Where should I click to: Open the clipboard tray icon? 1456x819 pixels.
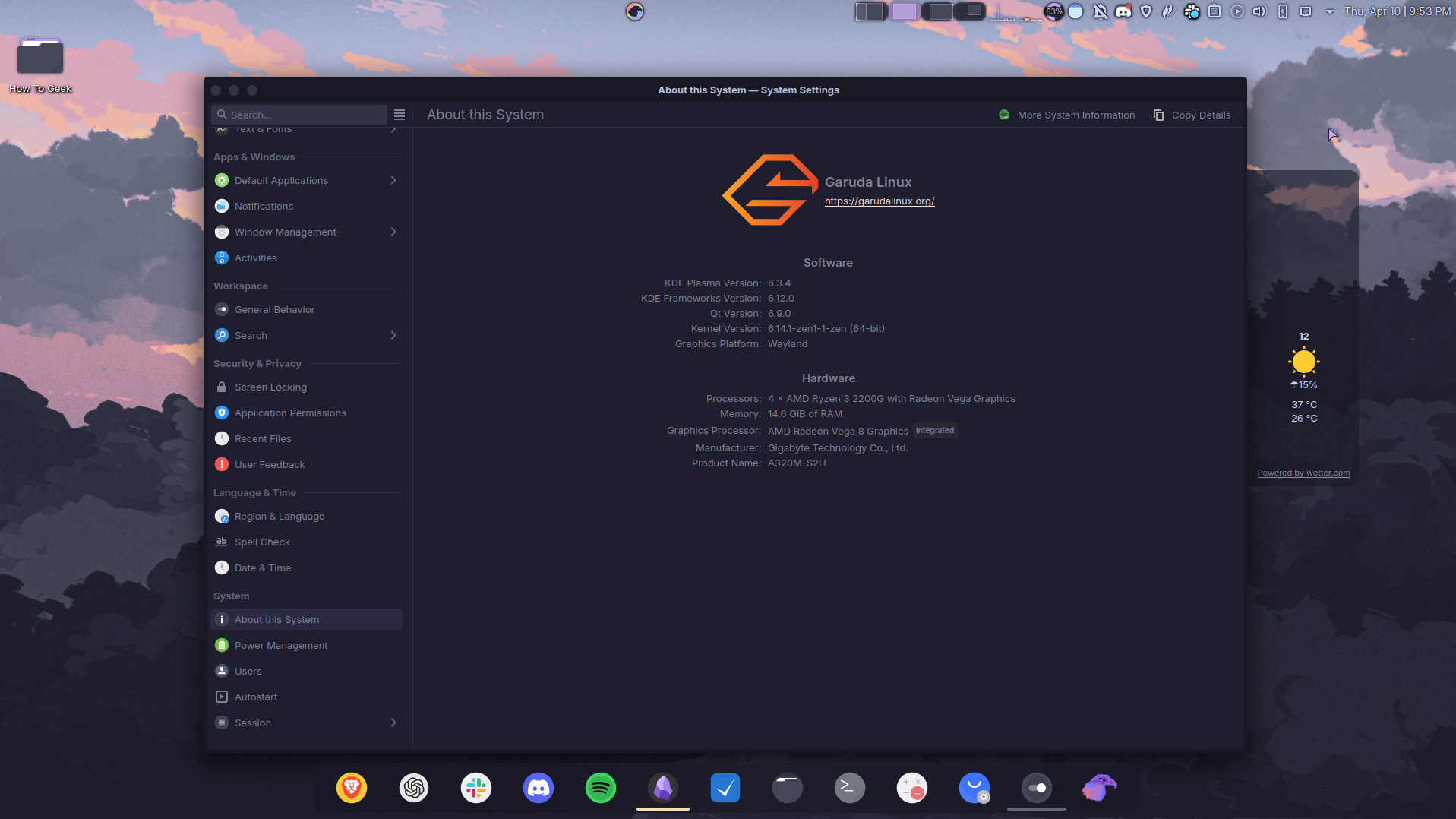click(x=1214, y=11)
